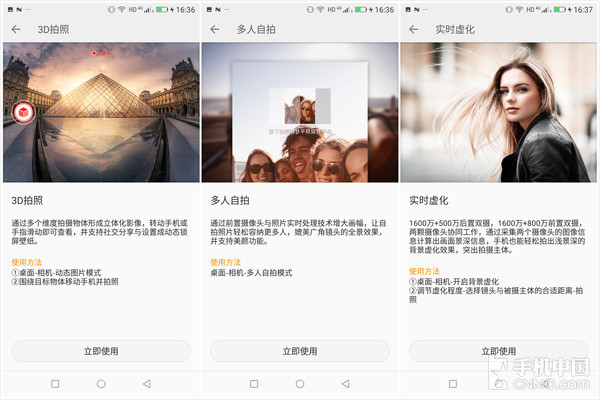Go back from the 3D拍照 screen
Screen dimensions: 600x400
coord(16,29)
